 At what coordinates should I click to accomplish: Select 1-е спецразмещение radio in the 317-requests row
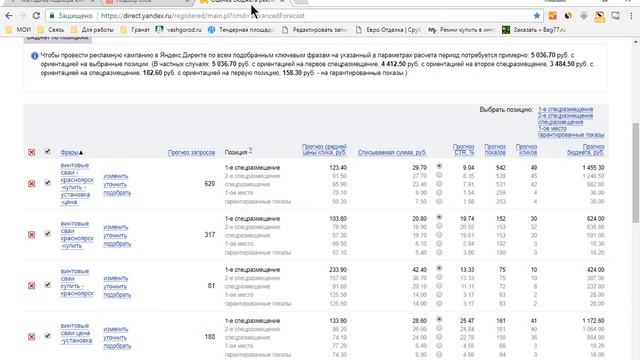click(x=439, y=217)
